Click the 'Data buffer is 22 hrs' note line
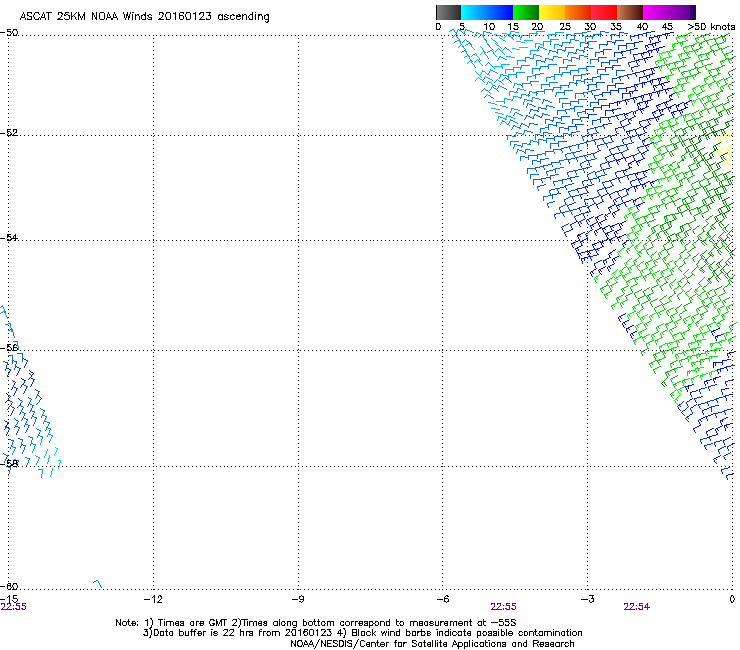Viewport: 740px width, 650px height. (x=362, y=633)
